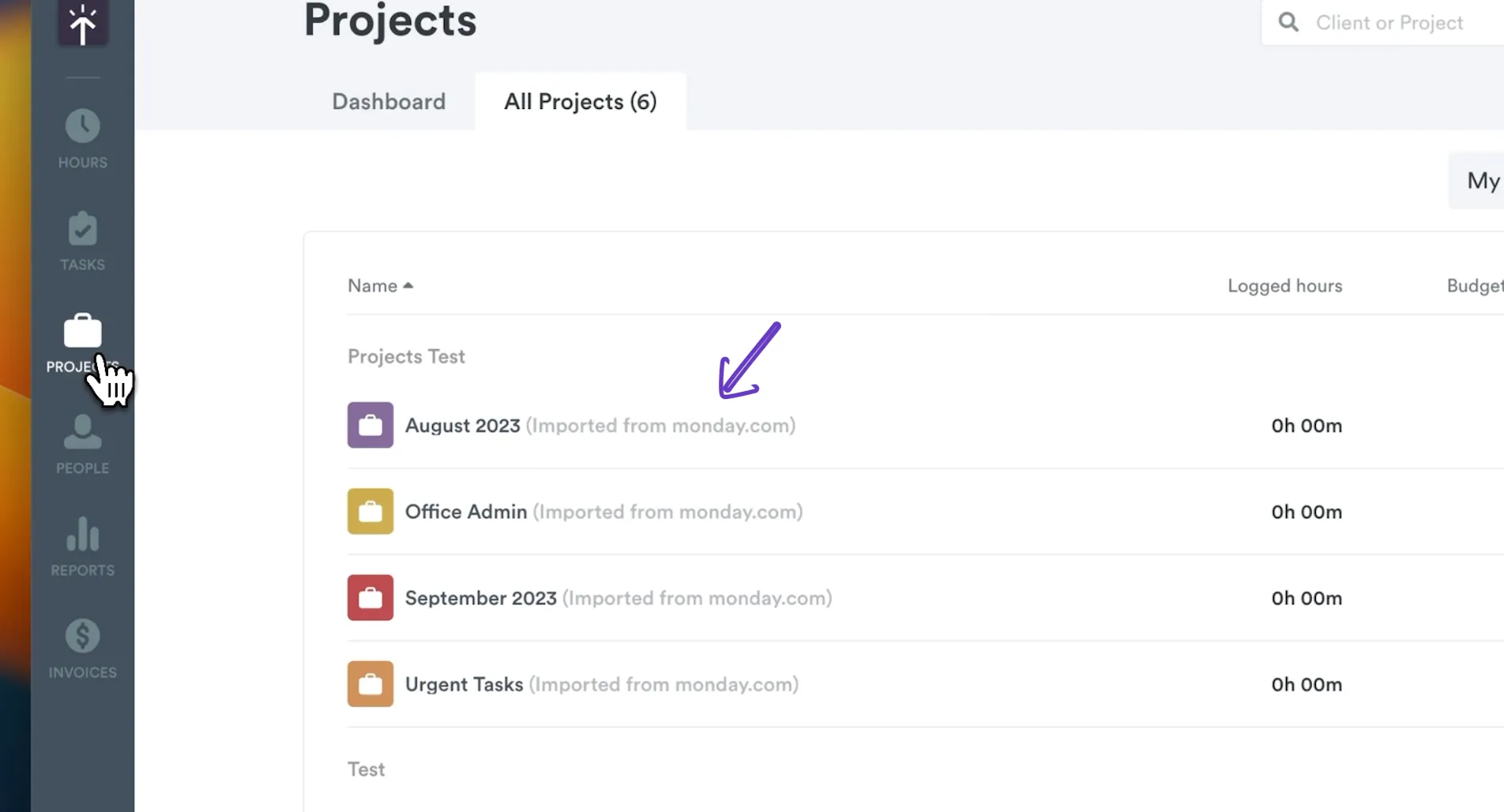1504x812 pixels.
Task: Select the All Projects (6) tab
Action: click(580, 102)
